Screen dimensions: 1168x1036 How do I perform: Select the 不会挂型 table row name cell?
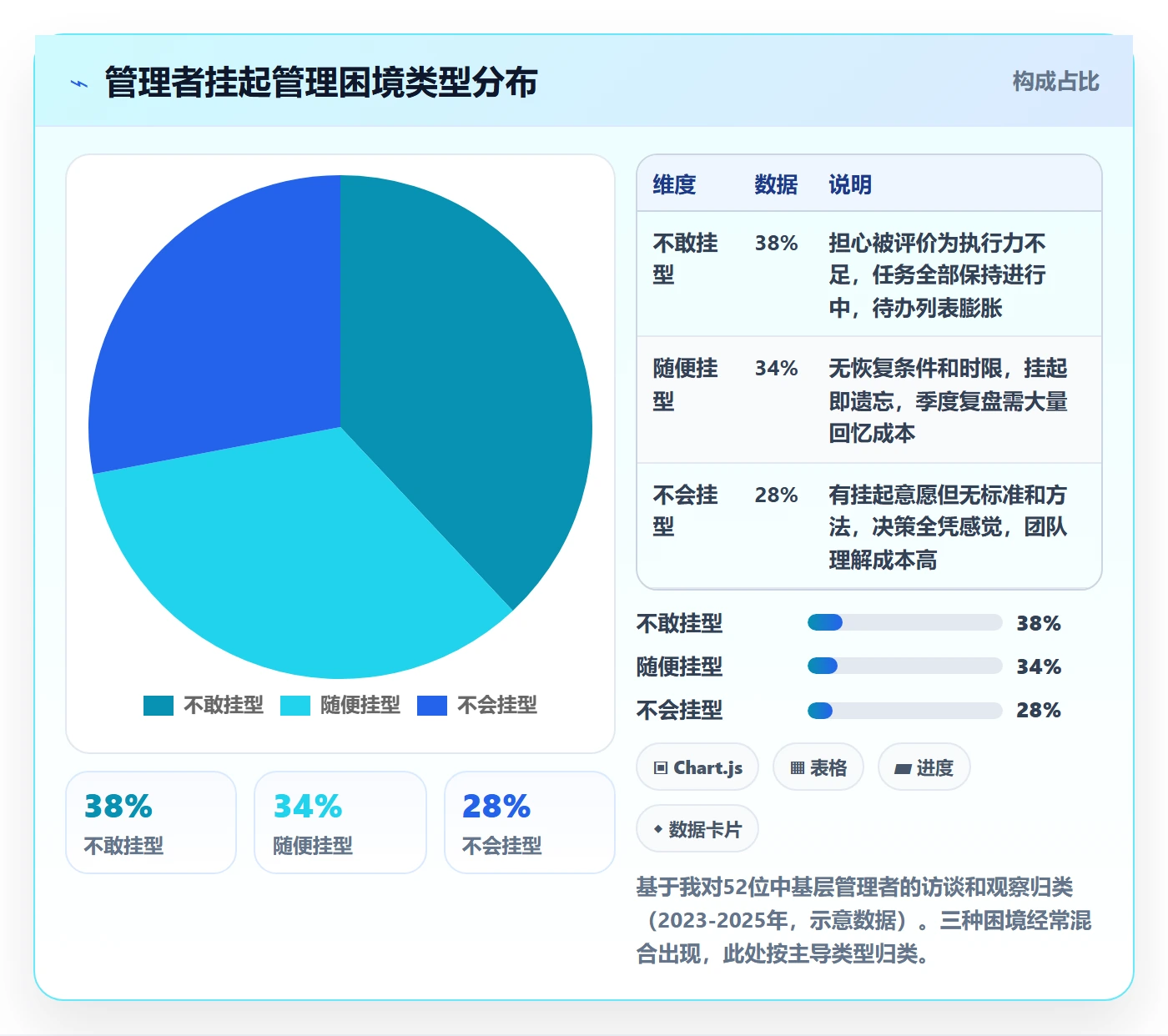coord(685,510)
